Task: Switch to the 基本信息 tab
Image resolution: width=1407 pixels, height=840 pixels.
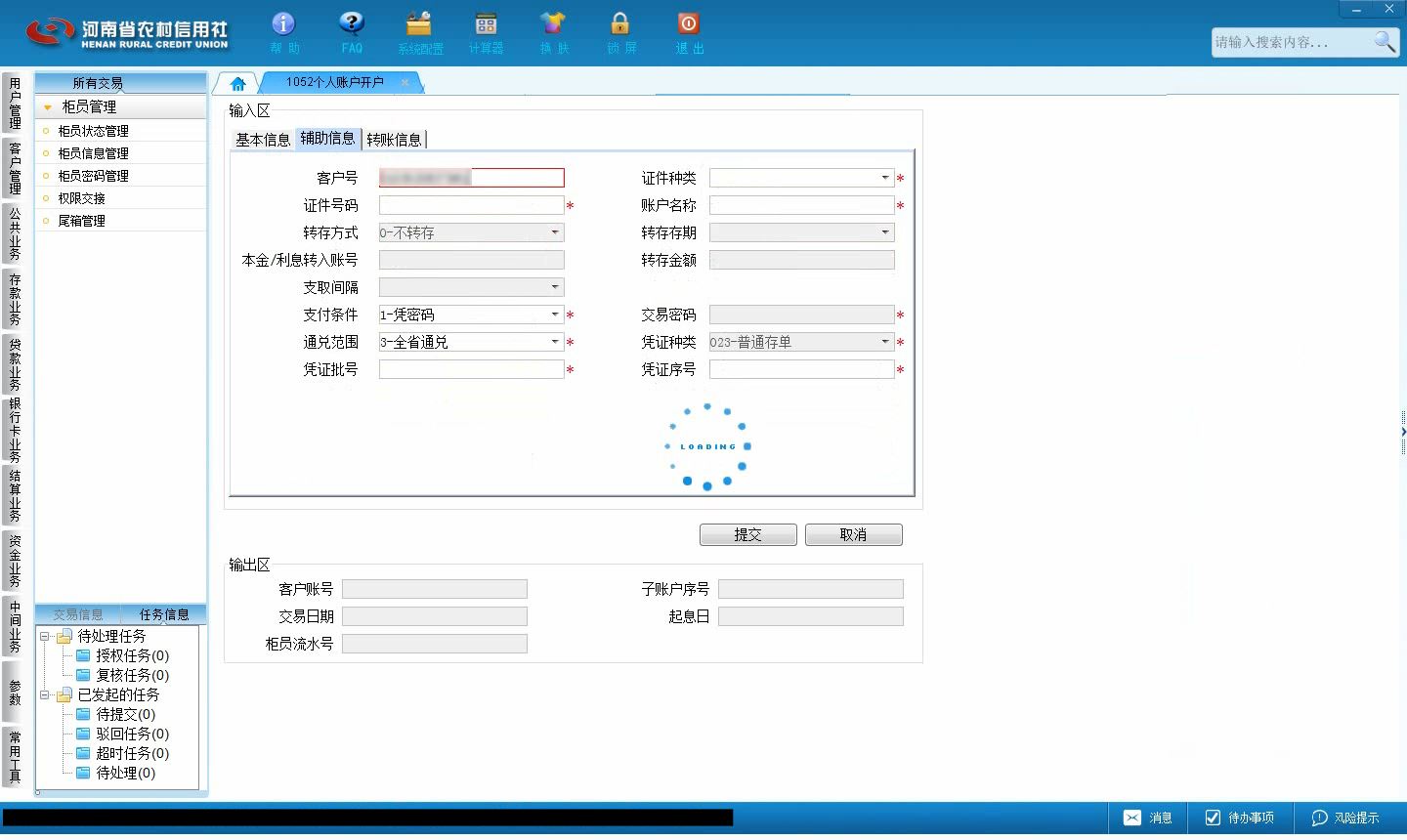Action: (x=263, y=140)
